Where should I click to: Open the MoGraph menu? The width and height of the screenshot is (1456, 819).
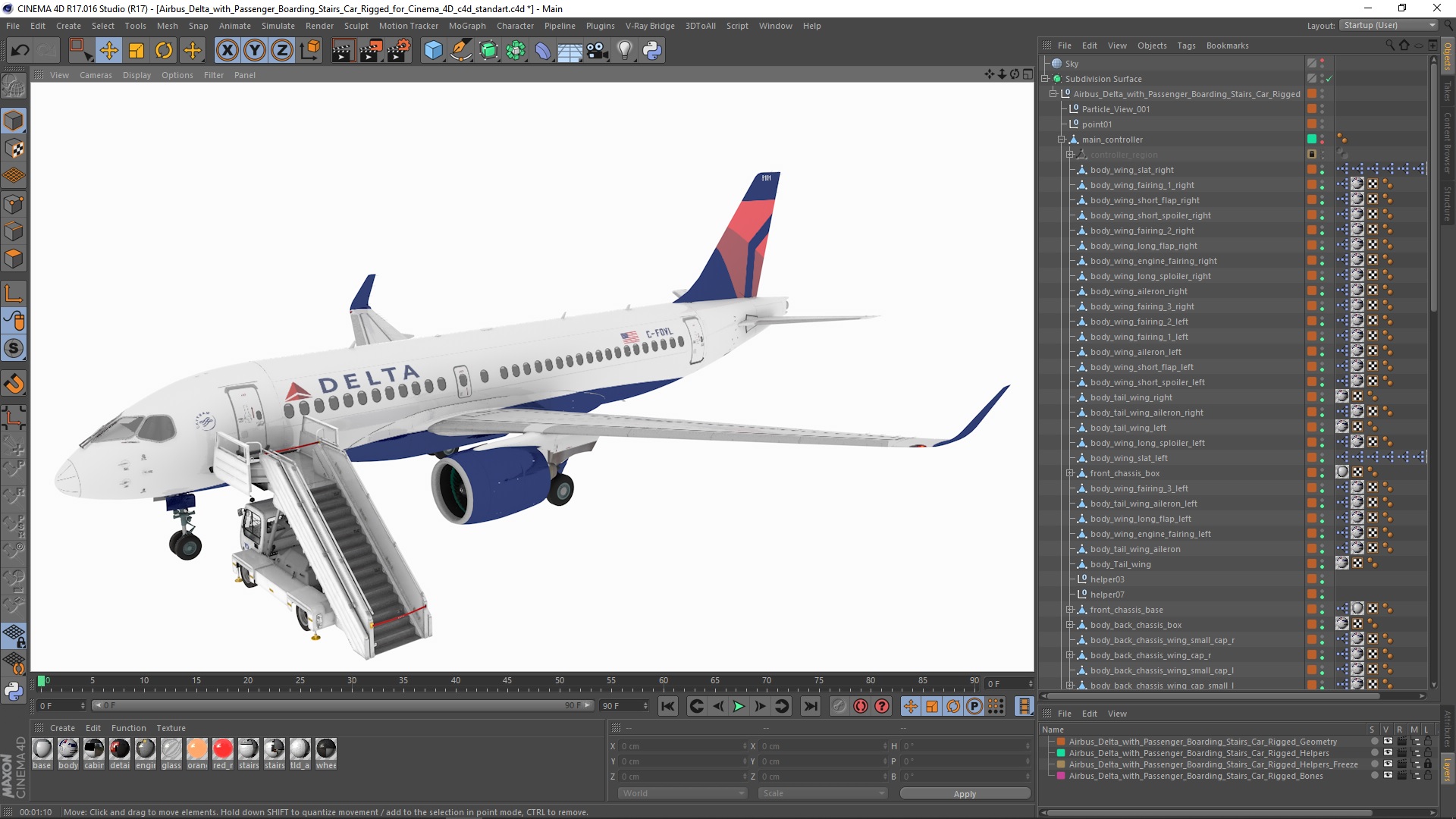point(467,26)
